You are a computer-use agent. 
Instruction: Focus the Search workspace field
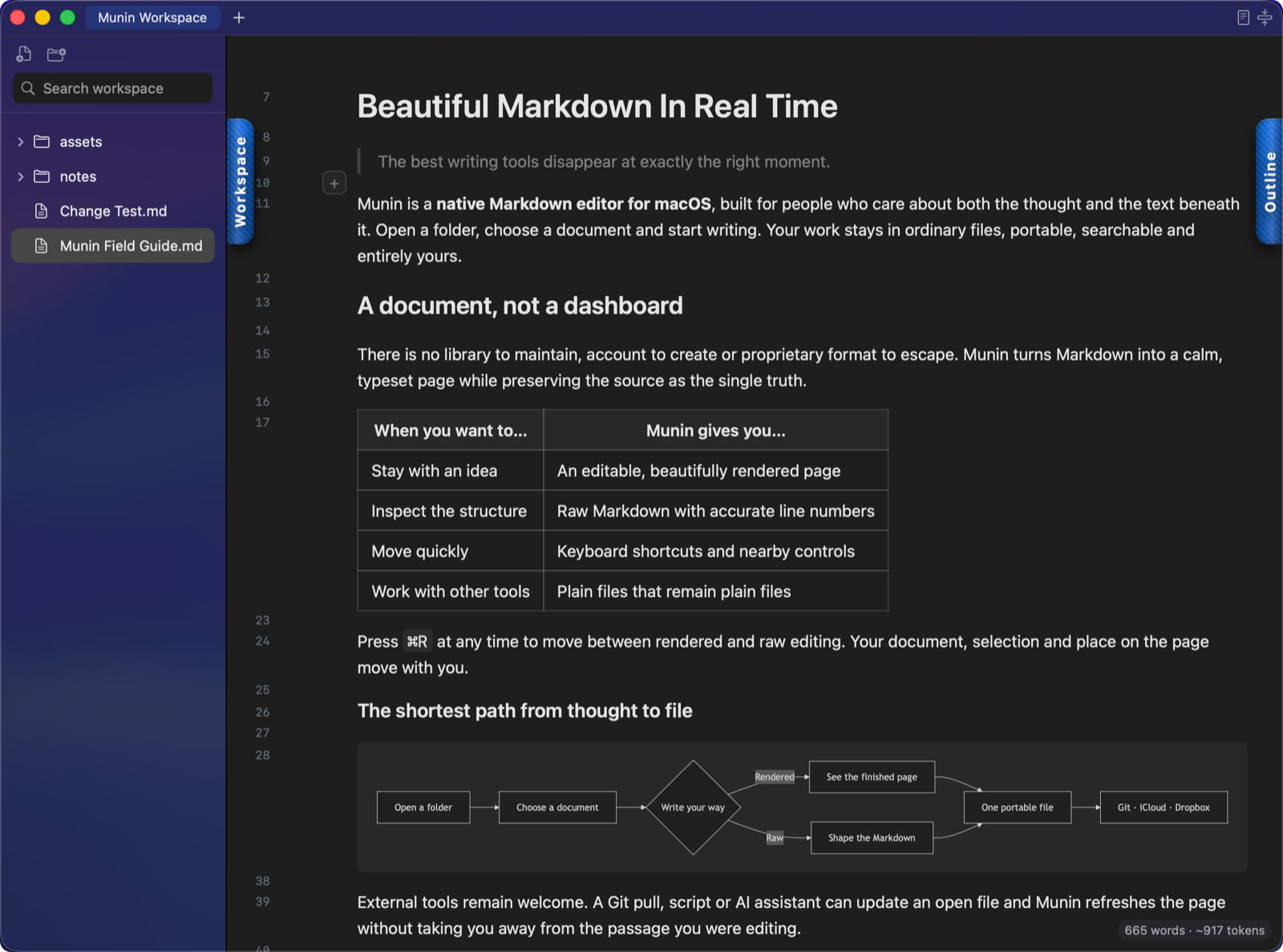pyautogui.click(x=113, y=88)
